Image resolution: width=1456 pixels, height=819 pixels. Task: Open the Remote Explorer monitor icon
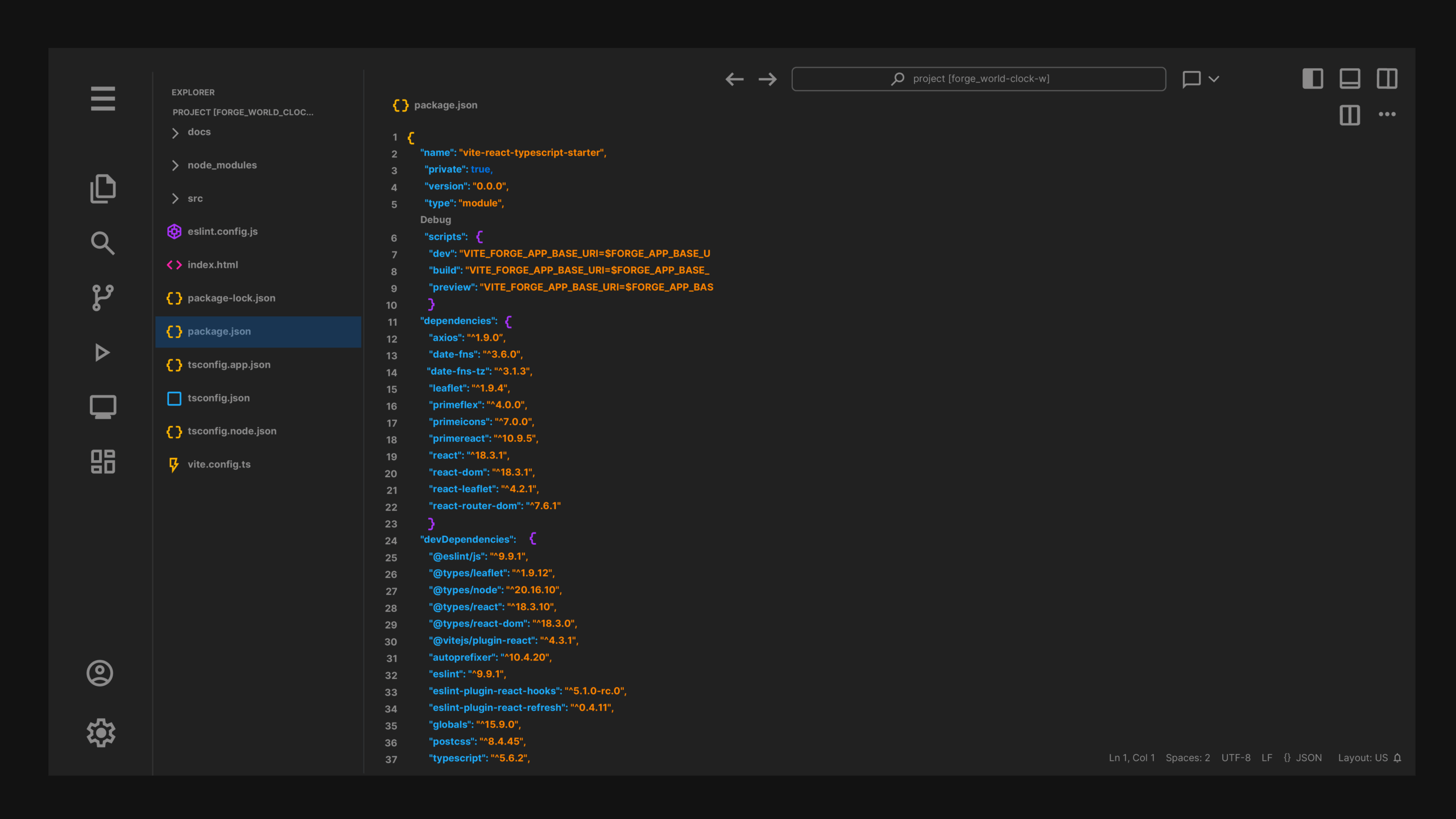click(x=103, y=407)
